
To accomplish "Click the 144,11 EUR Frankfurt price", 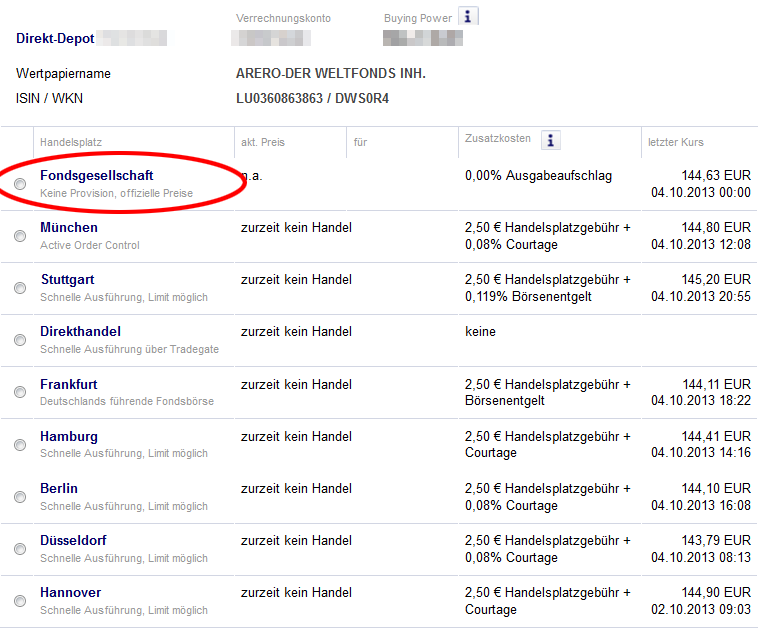I will tap(717, 385).
